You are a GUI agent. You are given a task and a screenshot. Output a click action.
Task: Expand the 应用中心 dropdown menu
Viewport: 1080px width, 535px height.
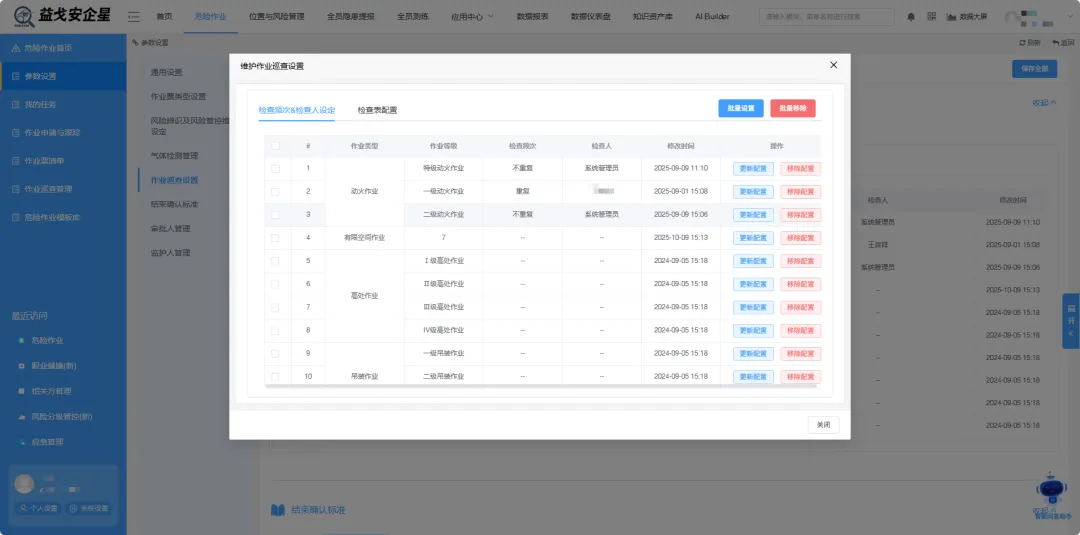tap(470, 17)
